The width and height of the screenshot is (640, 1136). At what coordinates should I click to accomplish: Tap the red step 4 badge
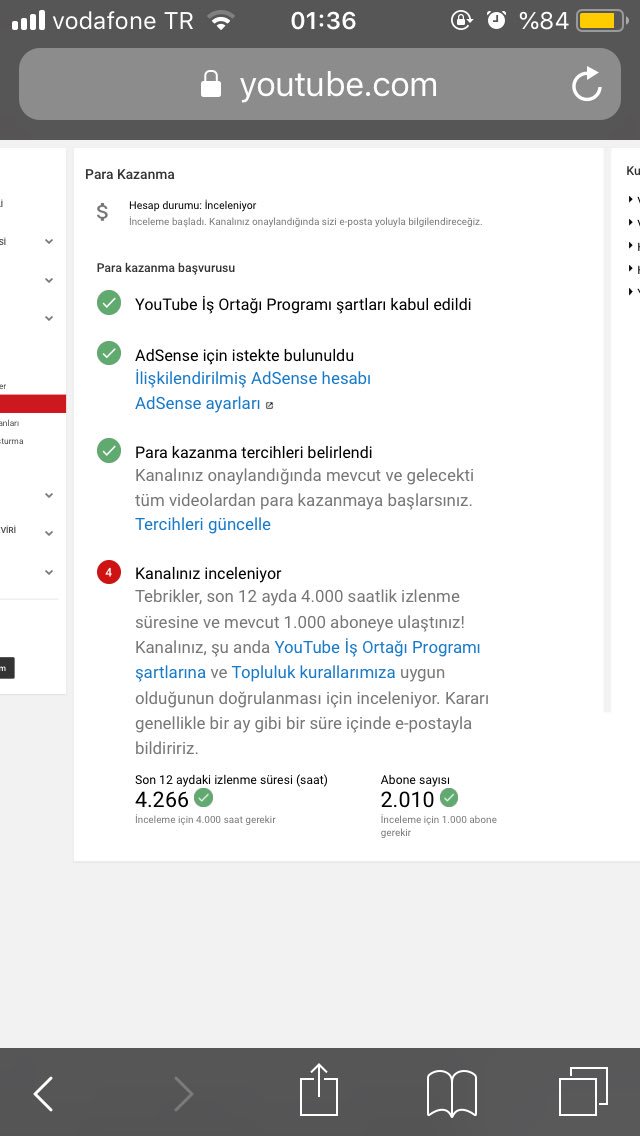point(109,572)
